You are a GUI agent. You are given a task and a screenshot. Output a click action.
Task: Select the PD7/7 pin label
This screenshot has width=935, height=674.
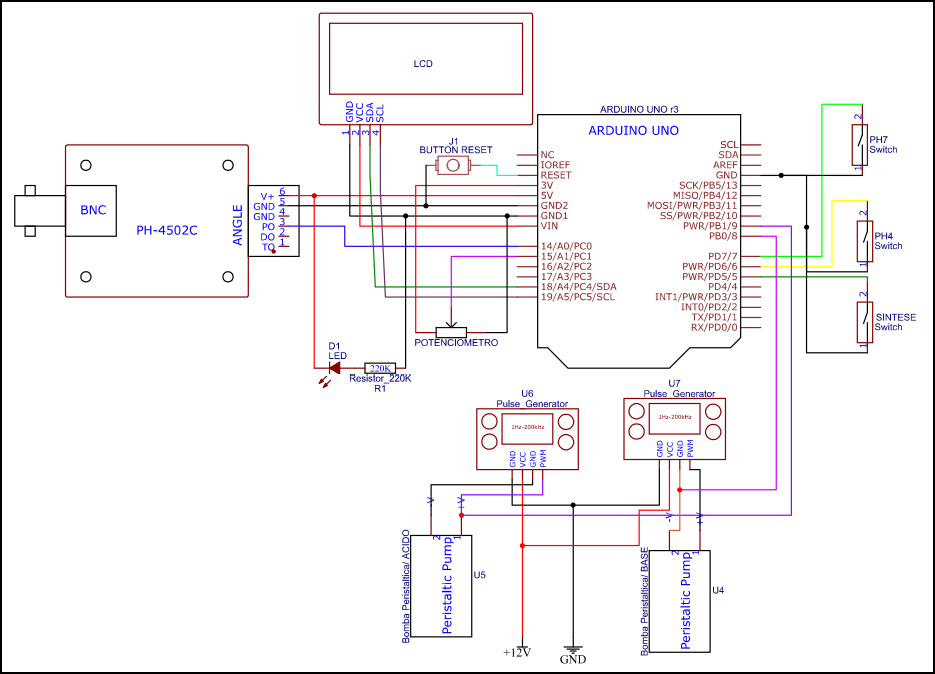723,256
